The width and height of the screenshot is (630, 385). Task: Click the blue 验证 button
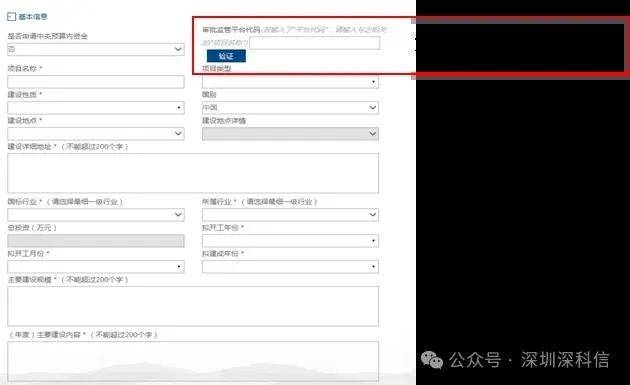(x=226, y=56)
